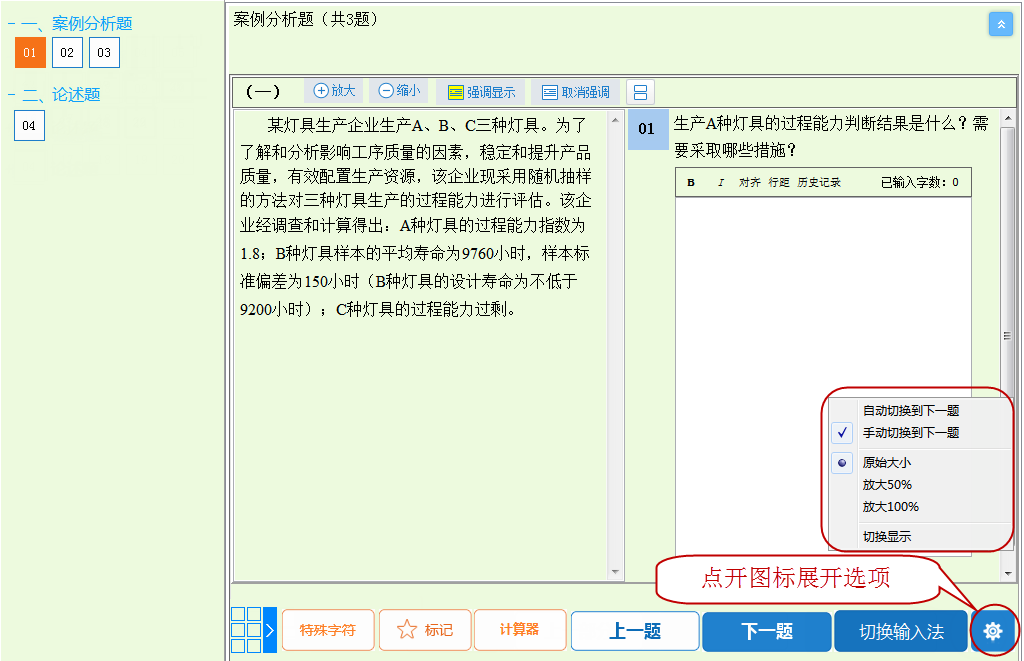The image size is (1024, 661).
Task: Open the 计算器 calculator
Action: (520, 631)
